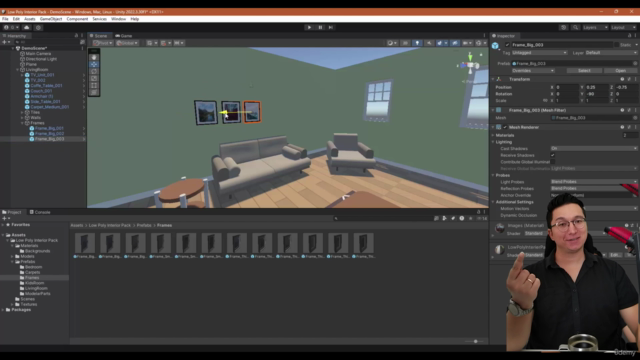The height and width of the screenshot is (360, 640).
Task: Select the Scale tool in scene overlay
Action: click(94, 78)
